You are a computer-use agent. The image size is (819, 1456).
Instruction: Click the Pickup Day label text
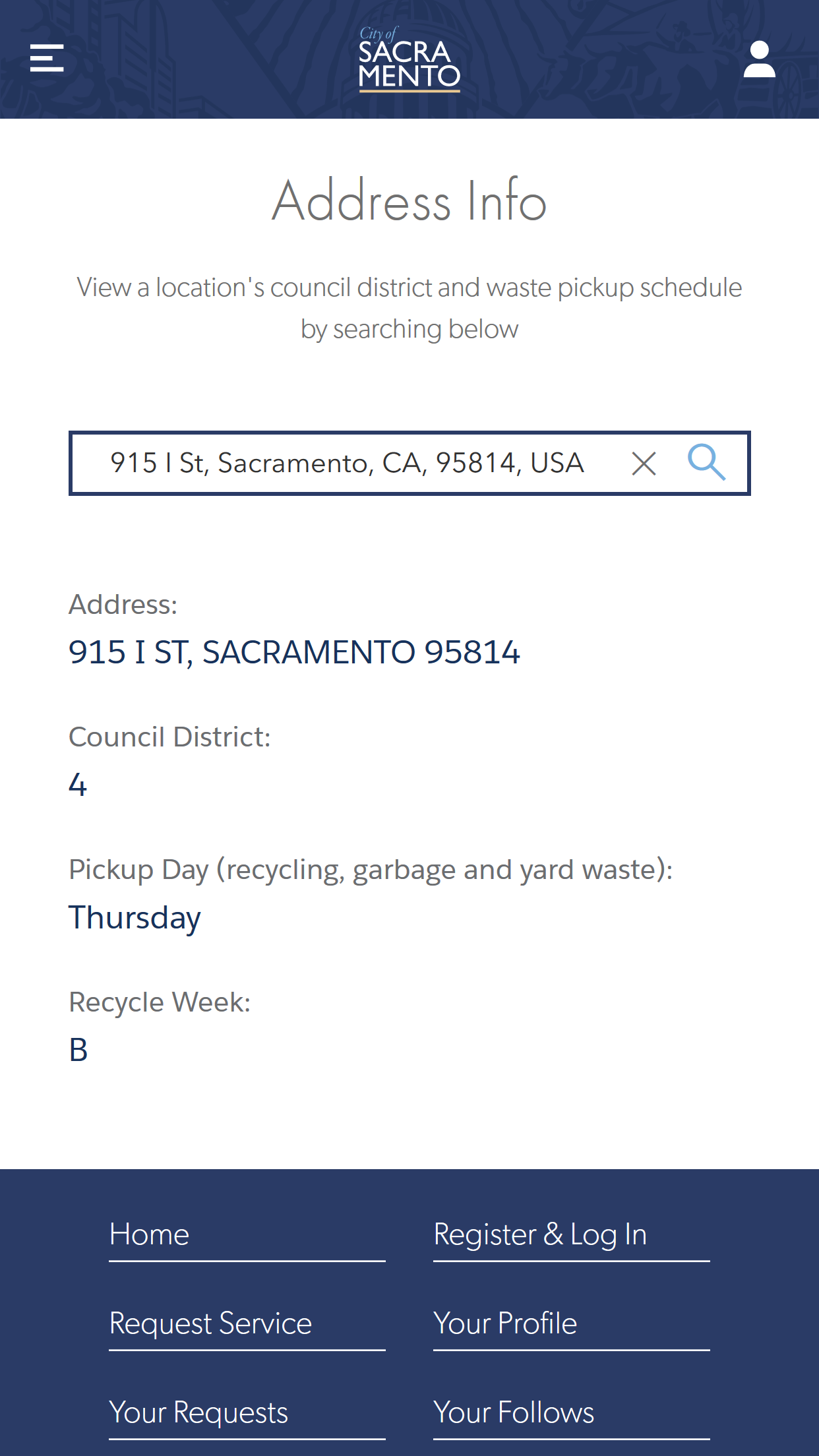coord(371,870)
